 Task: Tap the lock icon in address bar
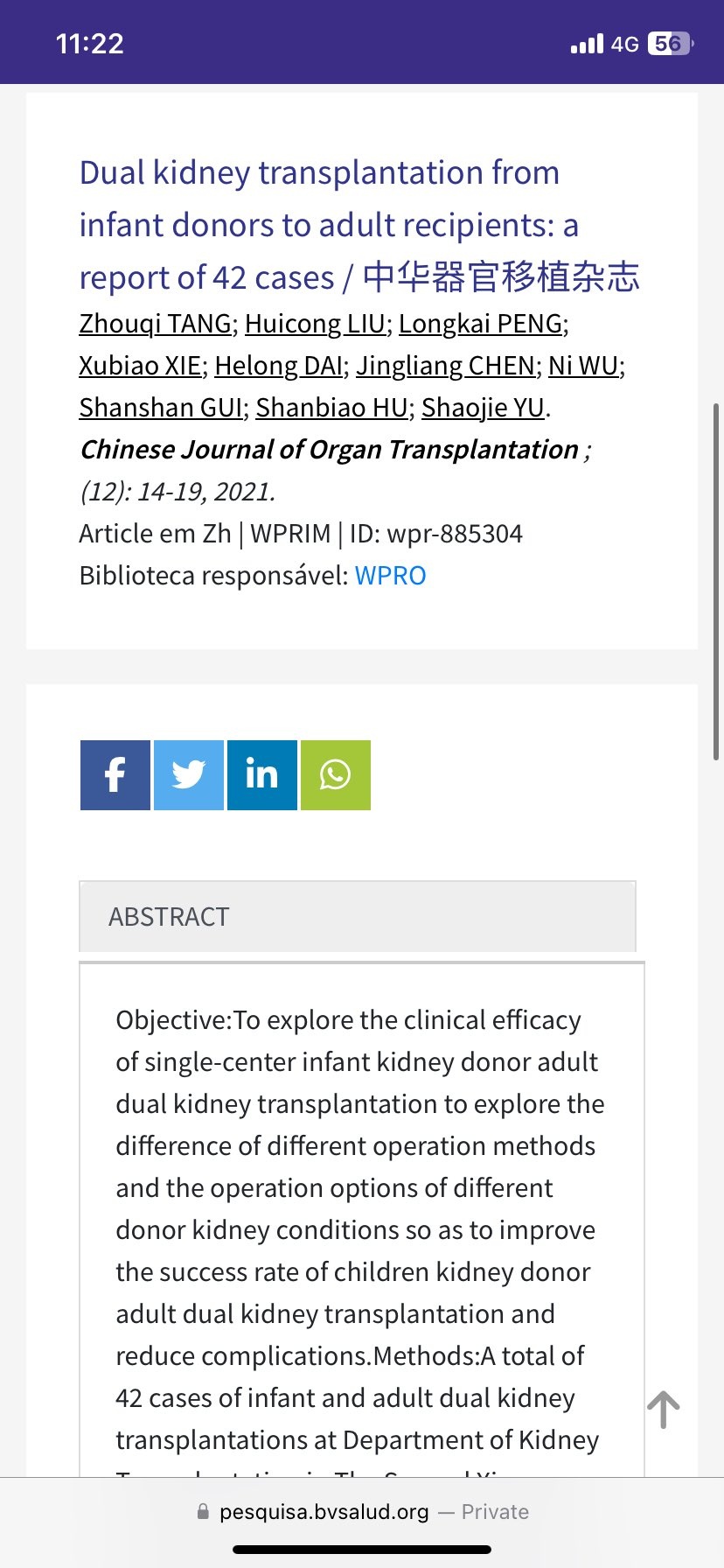[x=203, y=1511]
